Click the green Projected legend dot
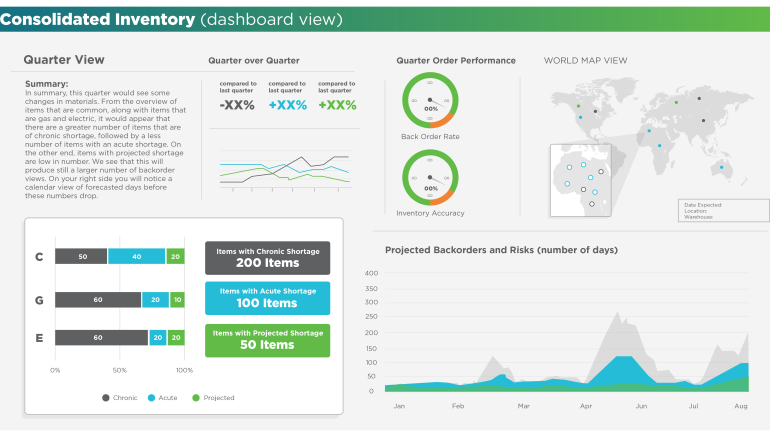This screenshot has height=433, width=770. pyautogui.click(x=196, y=398)
